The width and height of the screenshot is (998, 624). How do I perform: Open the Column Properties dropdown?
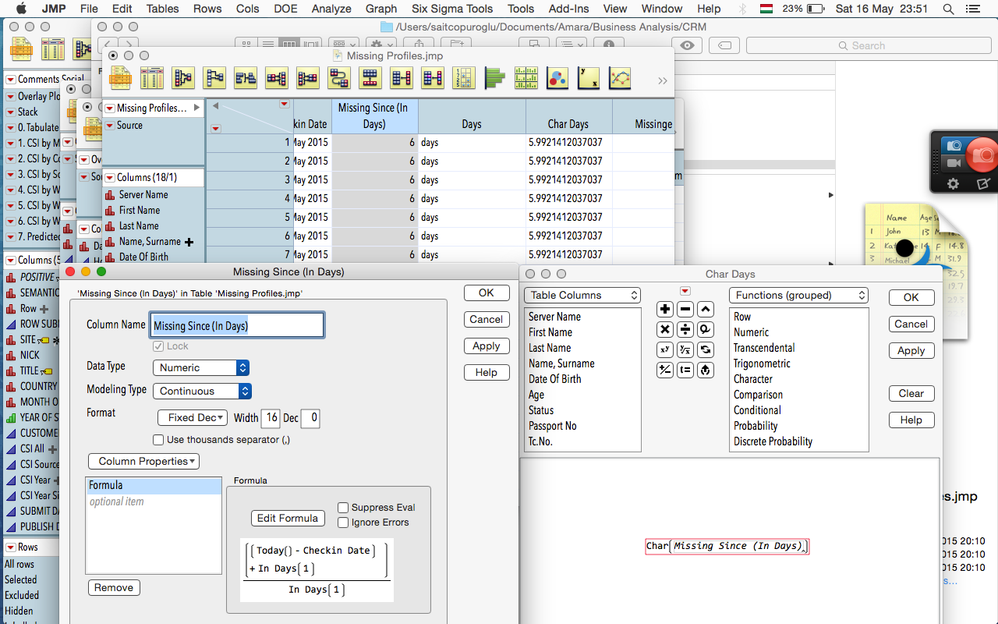(144, 461)
